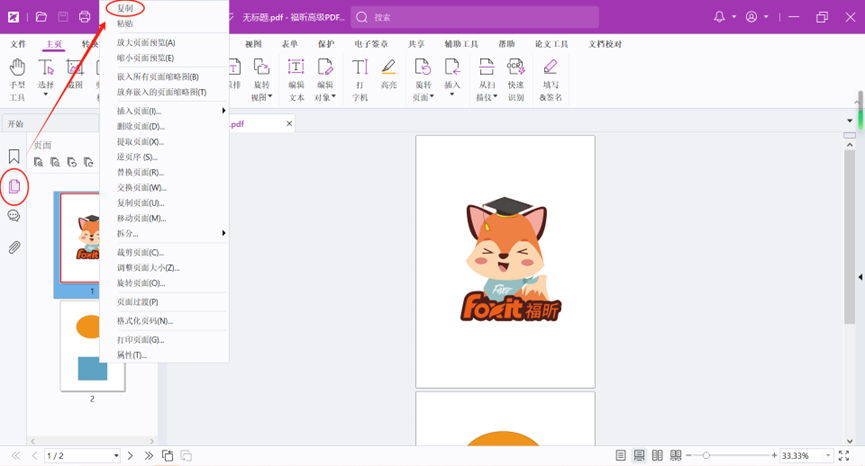
Task: Click first thumbnail zoom icon in Pages panel
Action: (x=38, y=162)
